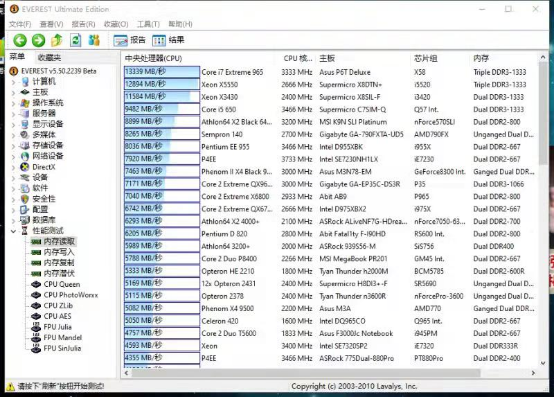Screen dimensions: 554x397
Task: Click the refresh icon in toolbar
Action: pos(75,40)
